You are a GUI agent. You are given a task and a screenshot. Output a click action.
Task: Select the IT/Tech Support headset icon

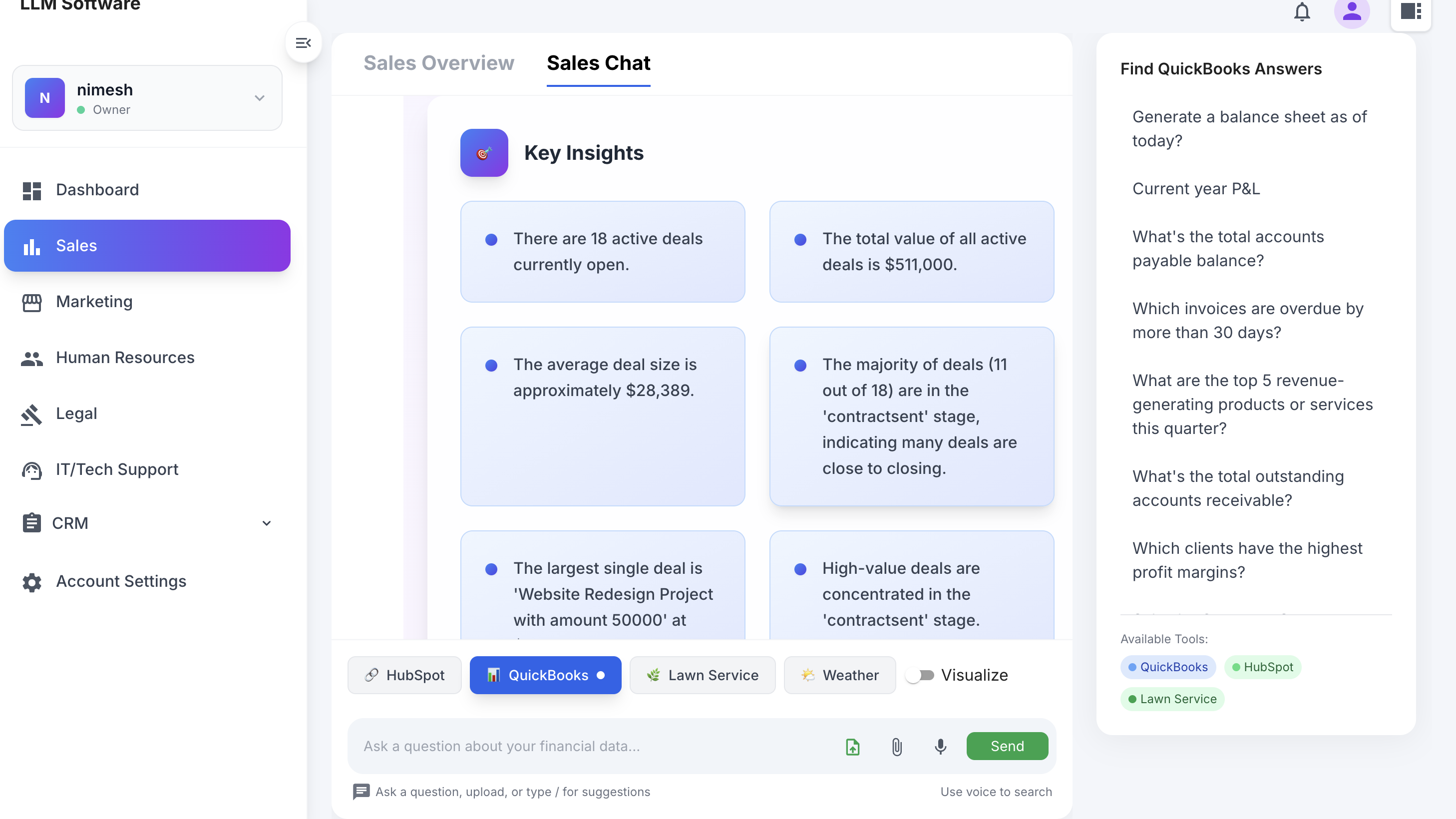point(32,470)
